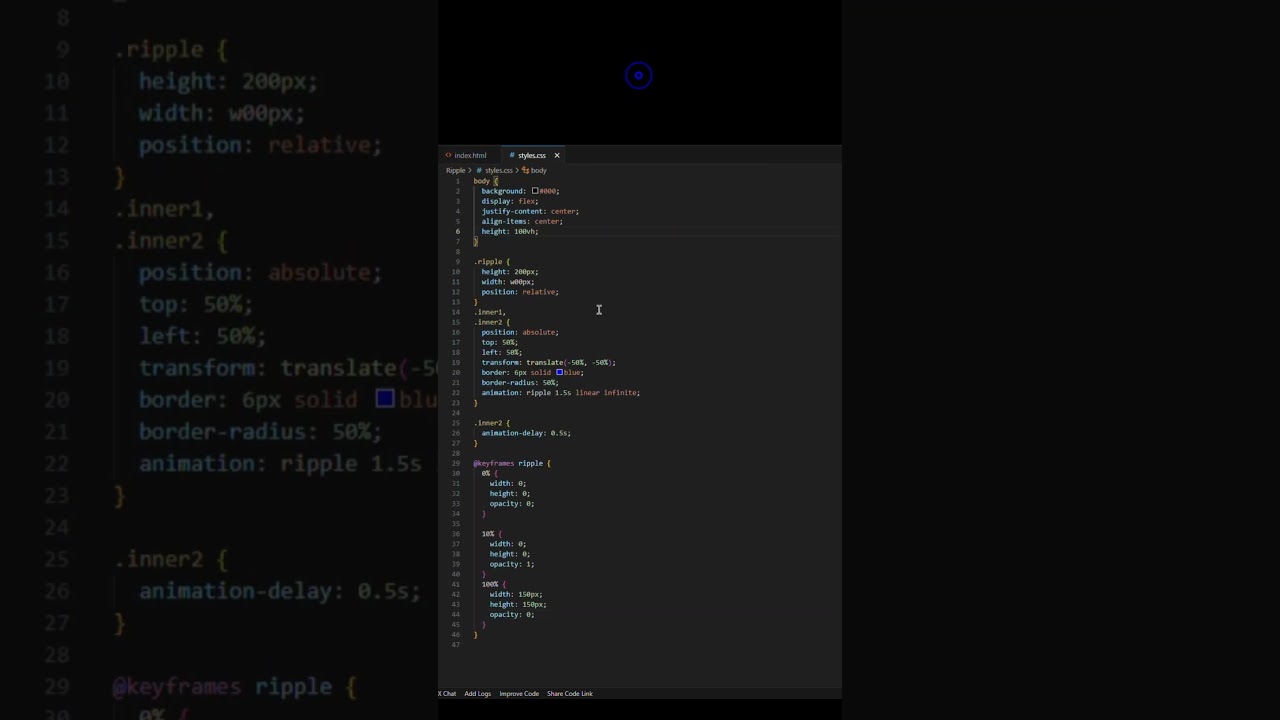Click the "height: 100vh;" line

pyautogui.click(x=510, y=231)
